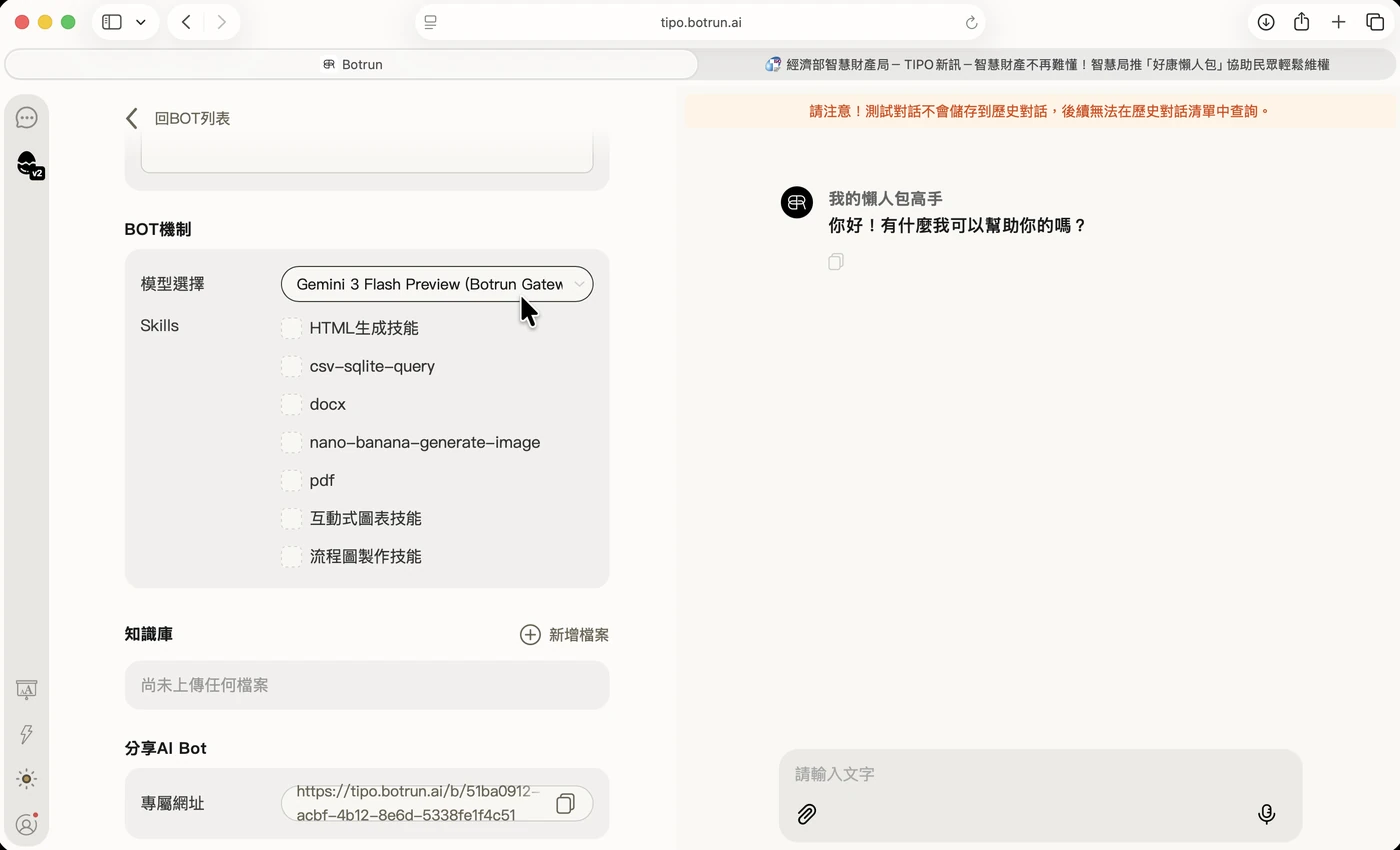The width and height of the screenshot is (1400, 850).
Task: Go back using the 回BOT列表 arrow
Action: (132, 118)
